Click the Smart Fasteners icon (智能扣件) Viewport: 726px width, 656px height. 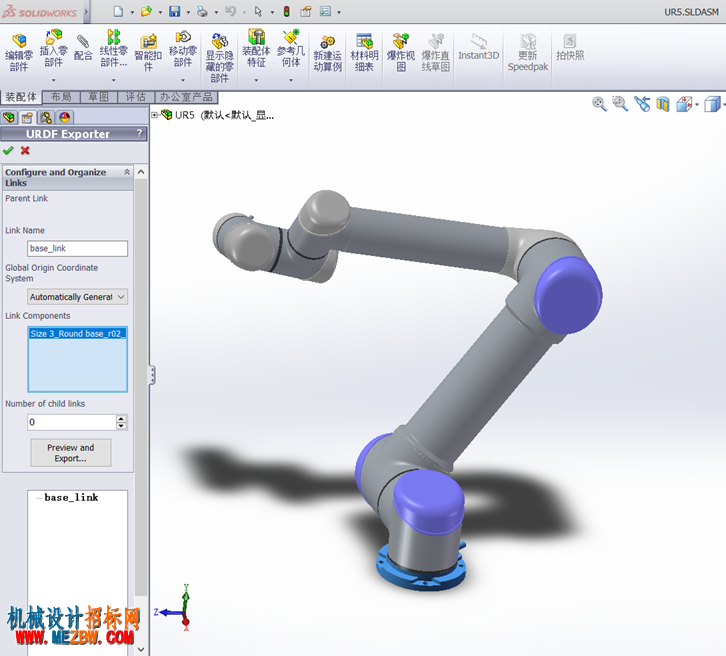(148, 52)
